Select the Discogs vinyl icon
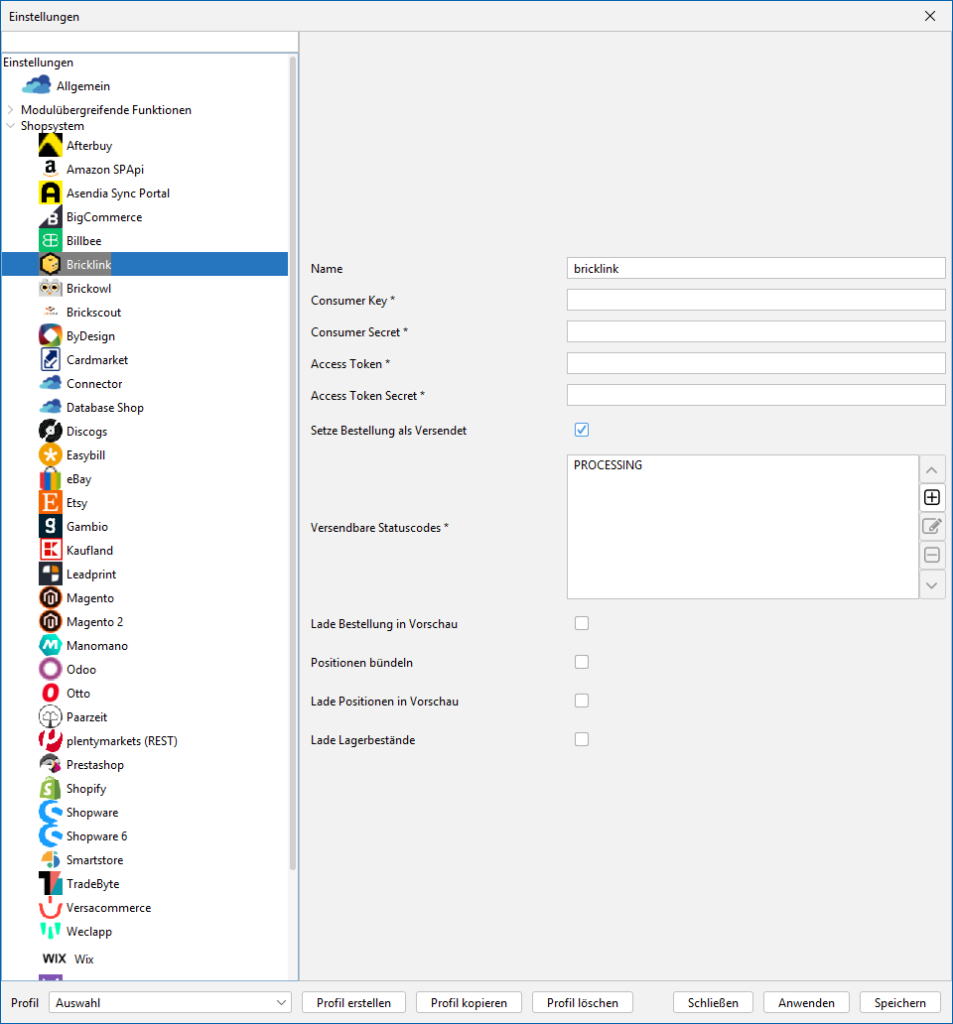 (50, 431)
